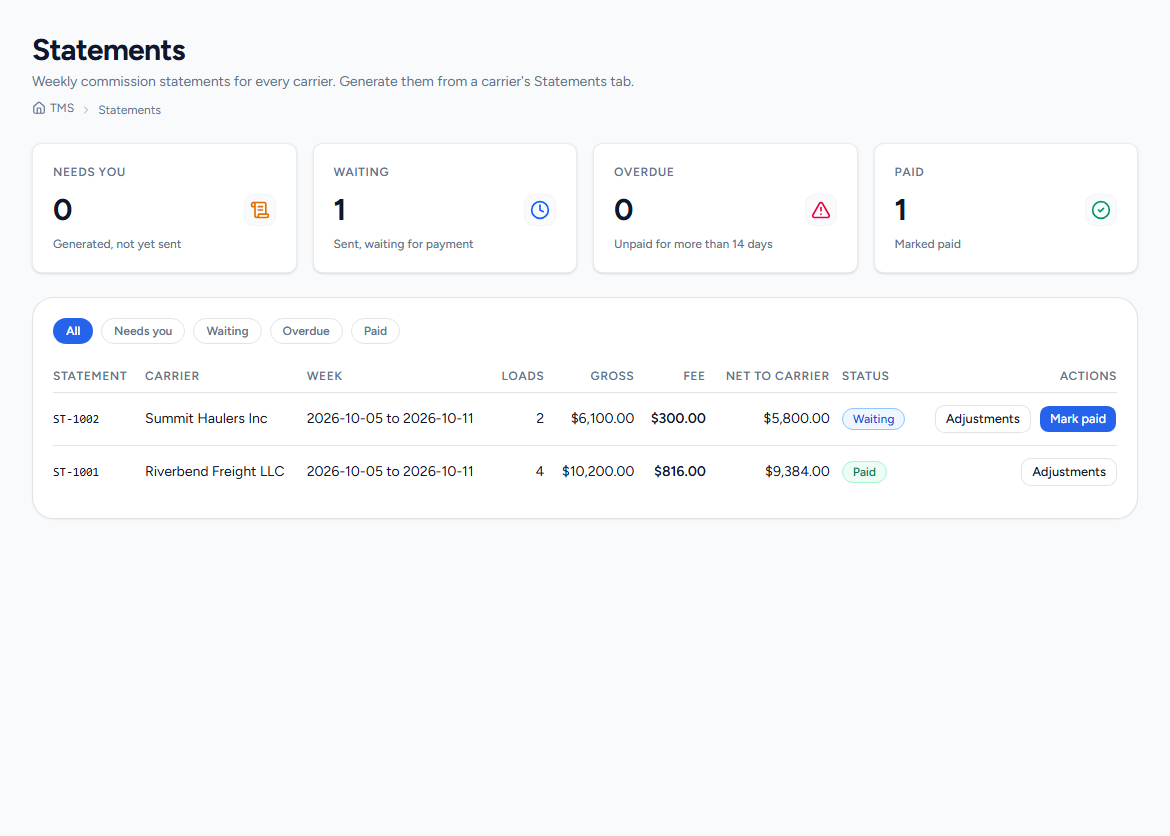Click the Statements breadcrumb item
The height and width of the screenshot is (836, 1170).
point(130,110)
